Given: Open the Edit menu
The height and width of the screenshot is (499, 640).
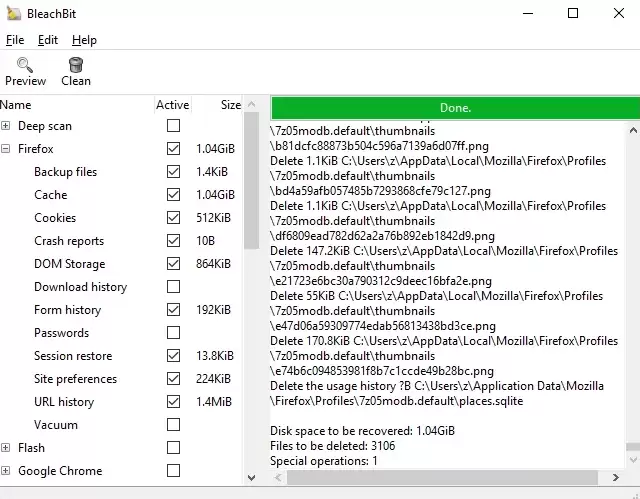Looking at the screenshot, I should 48,40.
